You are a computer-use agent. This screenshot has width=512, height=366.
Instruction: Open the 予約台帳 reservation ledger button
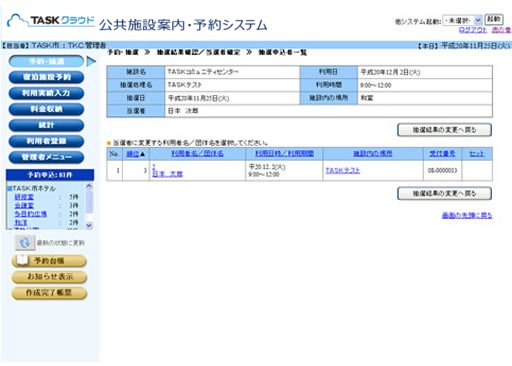(49, 261)
